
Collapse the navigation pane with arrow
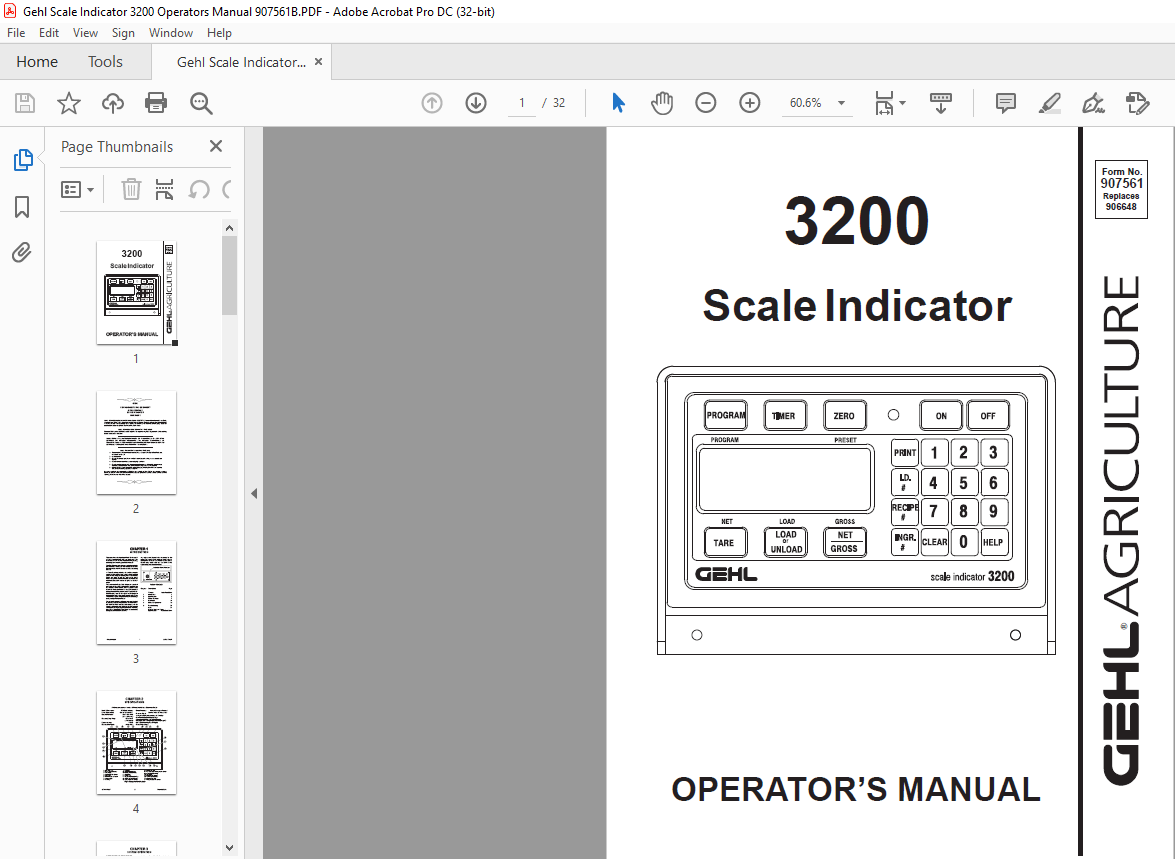pos(254,493)
